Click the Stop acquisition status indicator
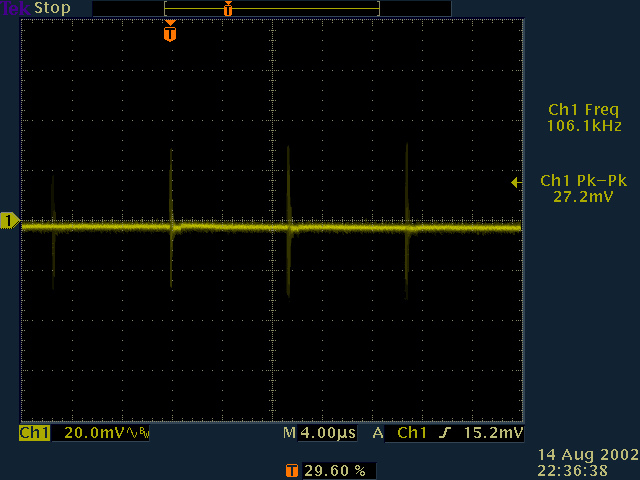 [x=52, y=8]
